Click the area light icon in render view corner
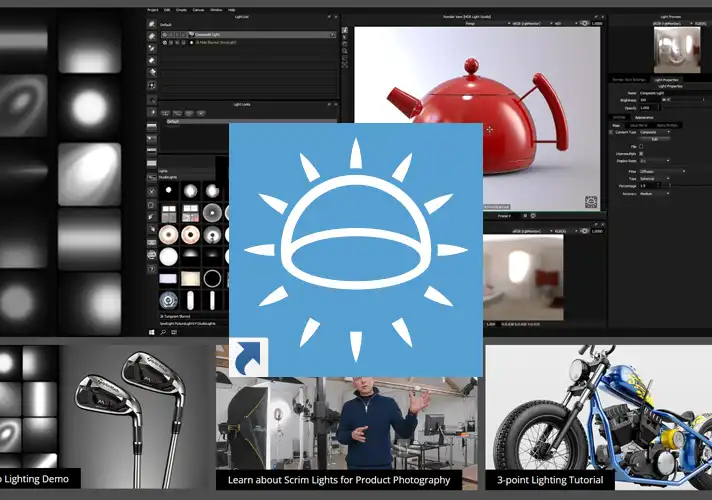The width and height of the screenshot is (712, 500). coord(590,202)
